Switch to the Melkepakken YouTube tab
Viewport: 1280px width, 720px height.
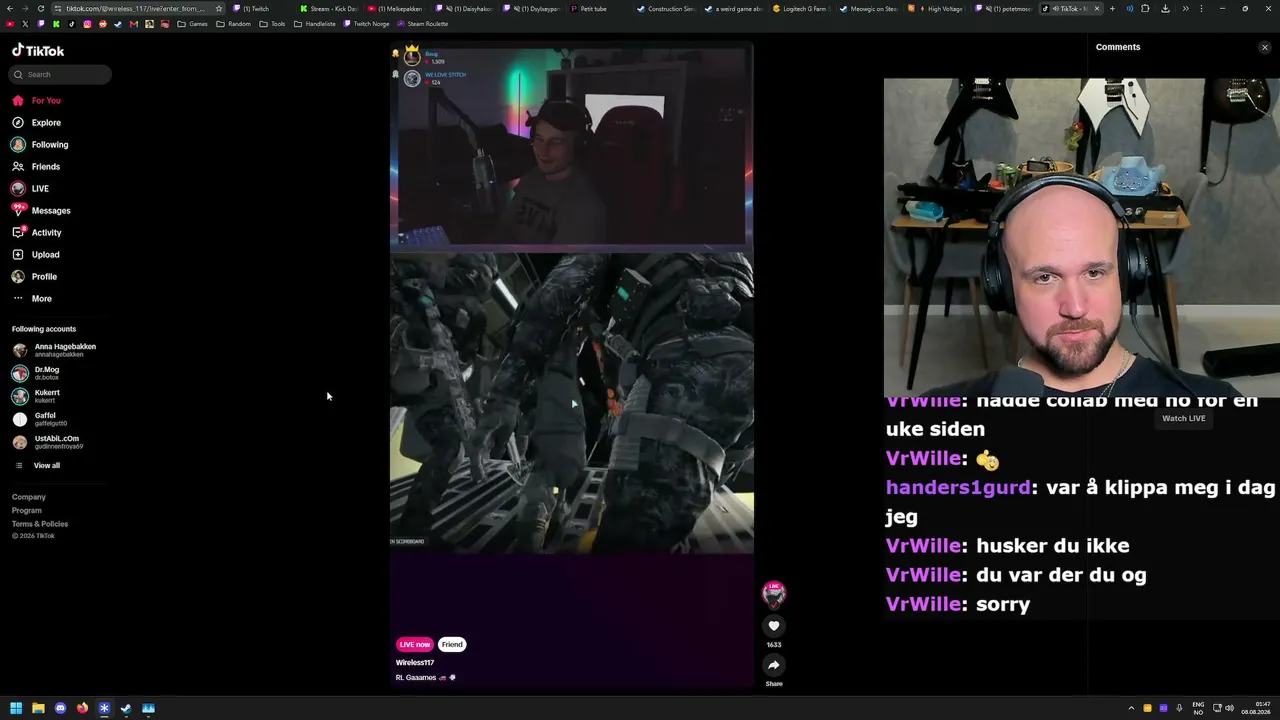(397, 9)
